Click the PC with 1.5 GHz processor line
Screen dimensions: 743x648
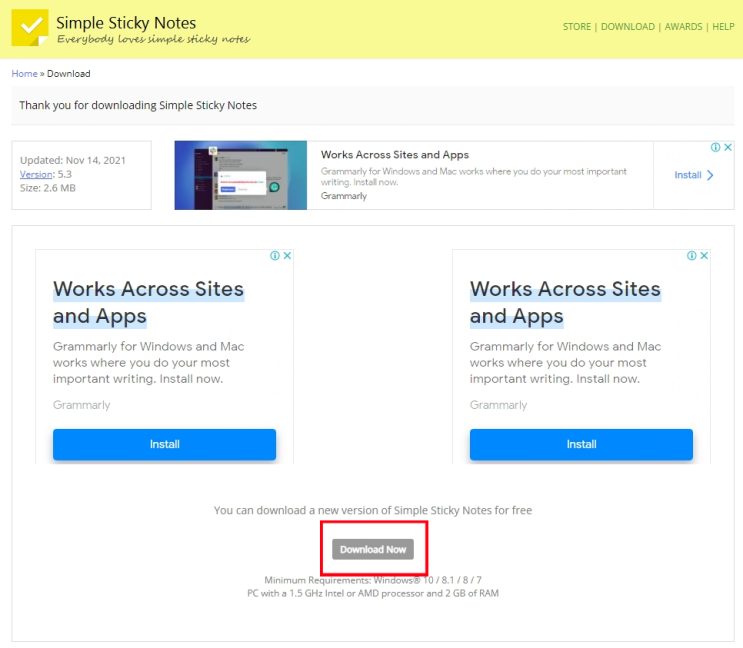pos(373,593)
